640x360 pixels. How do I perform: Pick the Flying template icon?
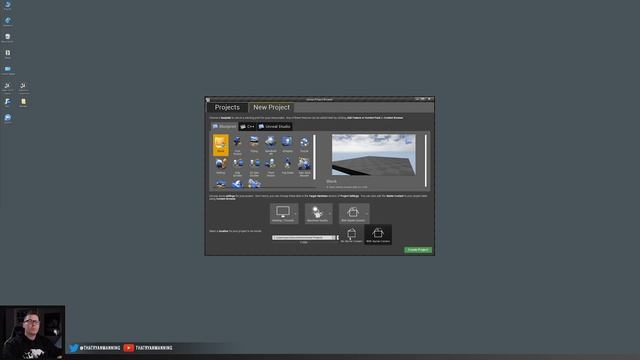click(254, 145)
